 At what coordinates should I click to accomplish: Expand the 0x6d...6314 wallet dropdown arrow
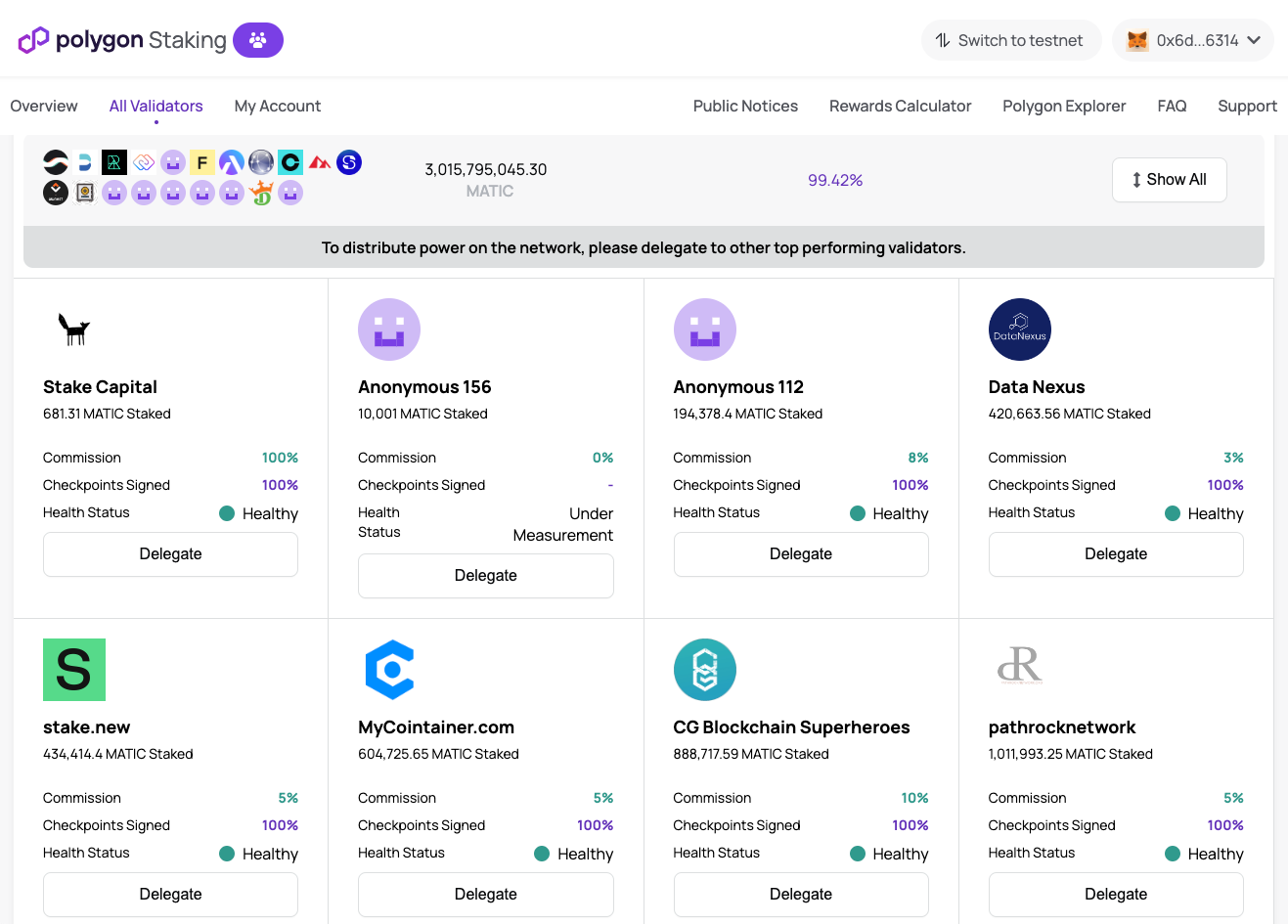(1254, 40)
